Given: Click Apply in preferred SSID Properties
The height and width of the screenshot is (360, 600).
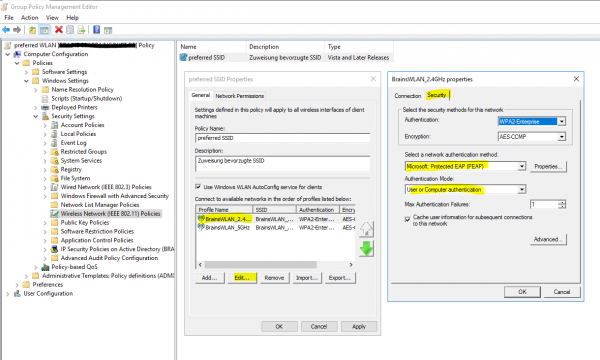Looking at the screenshot, I should (x=359, y=326).
